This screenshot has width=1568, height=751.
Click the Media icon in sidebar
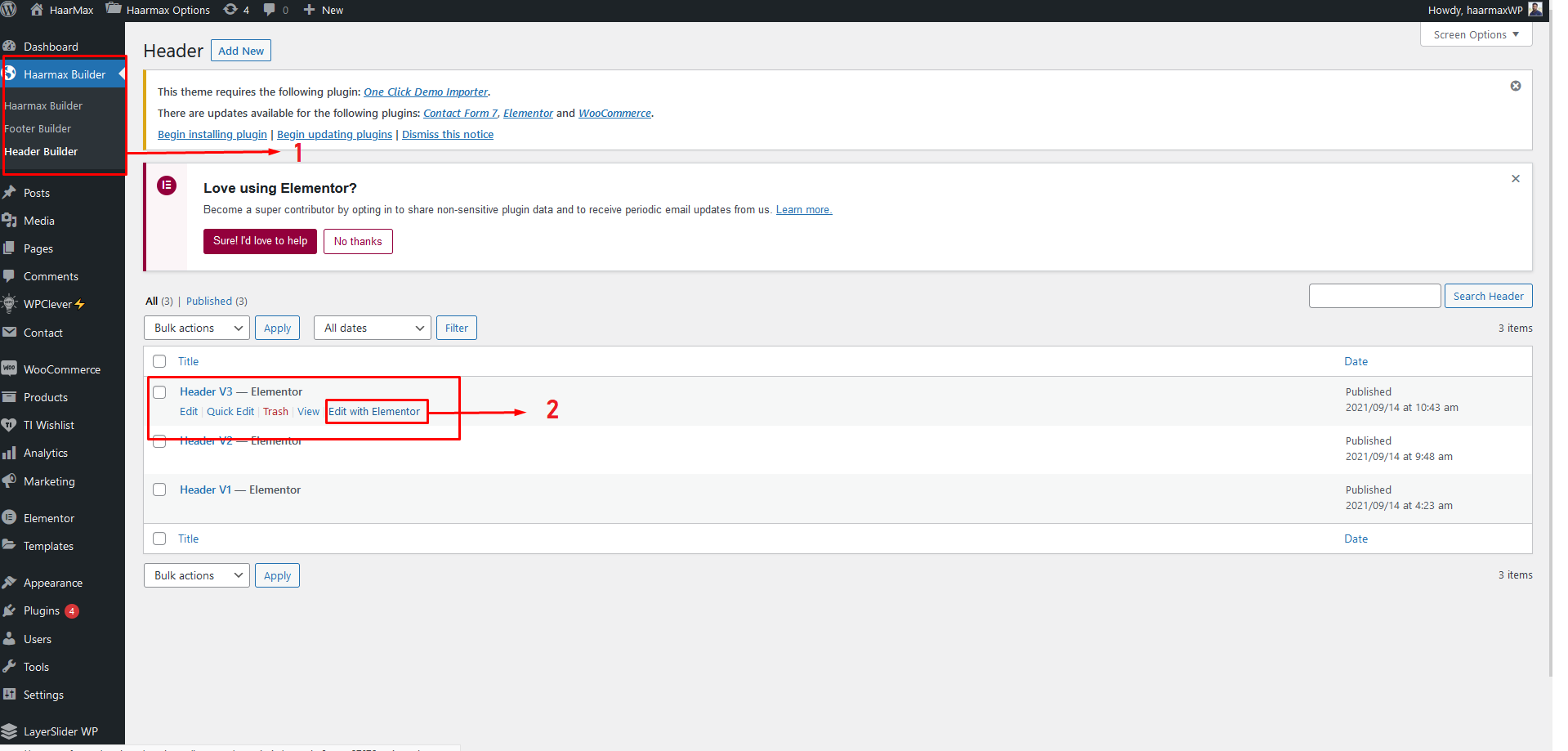pos(10,221)
